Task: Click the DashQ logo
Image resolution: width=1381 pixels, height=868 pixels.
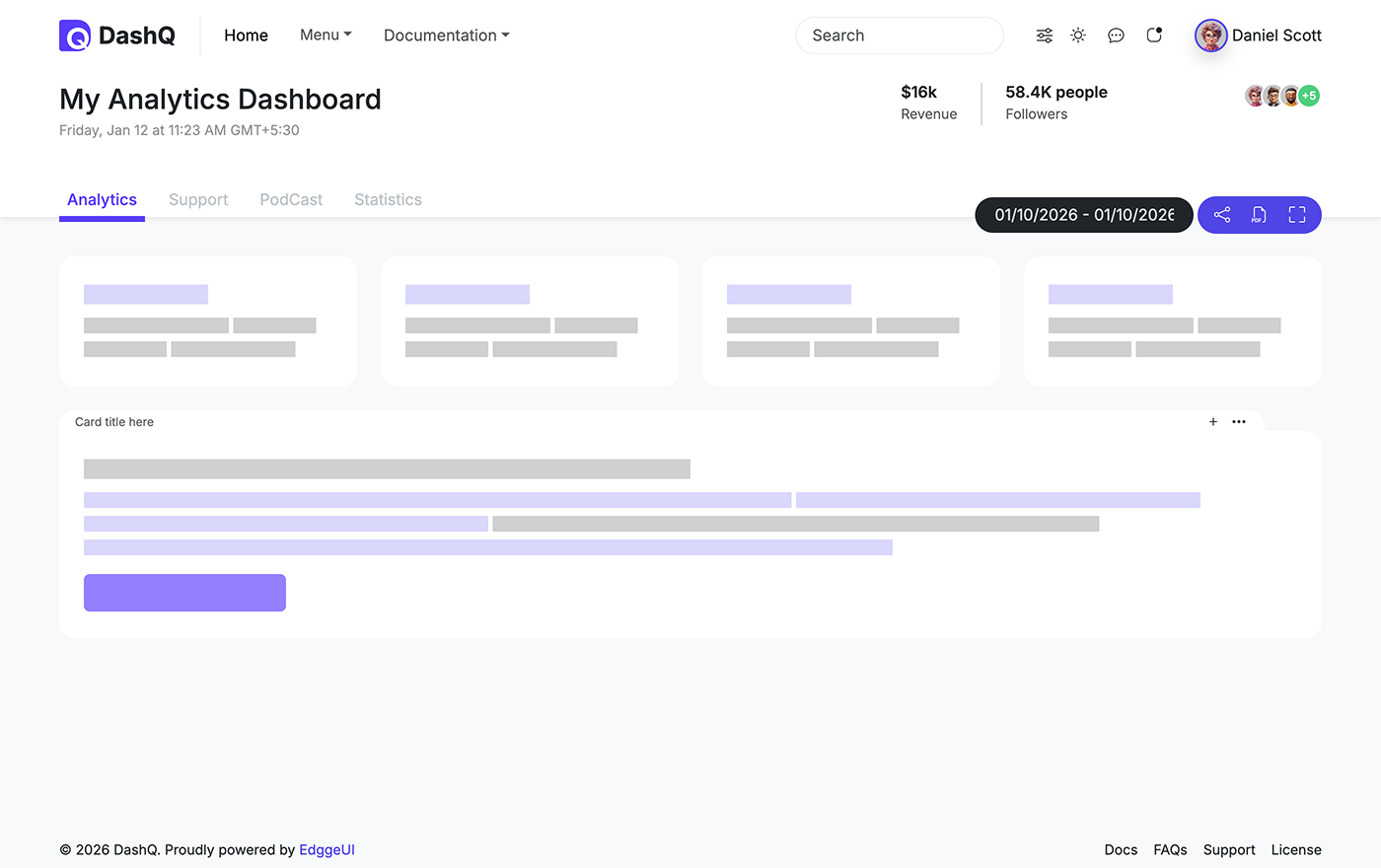Action: tap(115, 35)
